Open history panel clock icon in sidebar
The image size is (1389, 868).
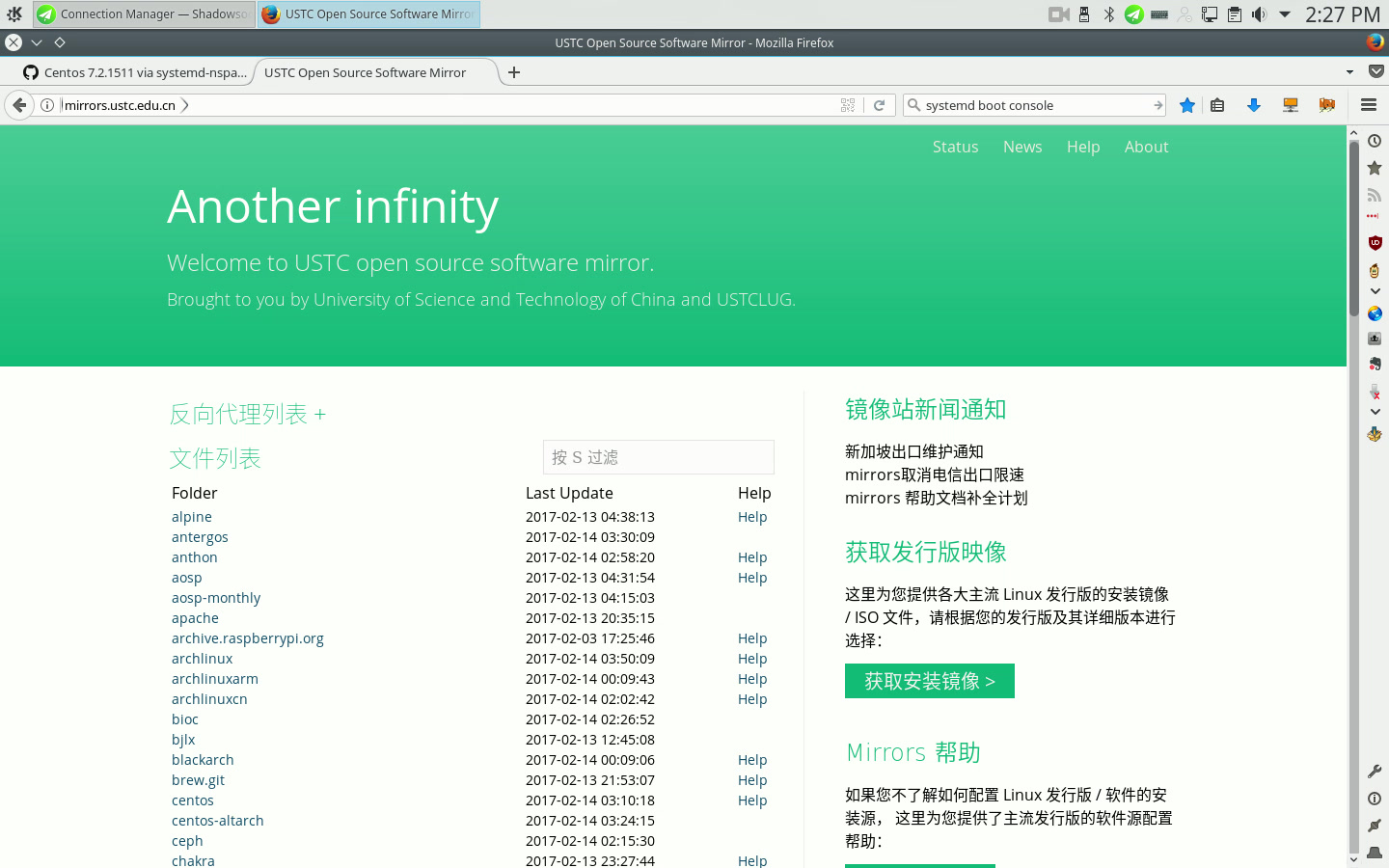1375,141
